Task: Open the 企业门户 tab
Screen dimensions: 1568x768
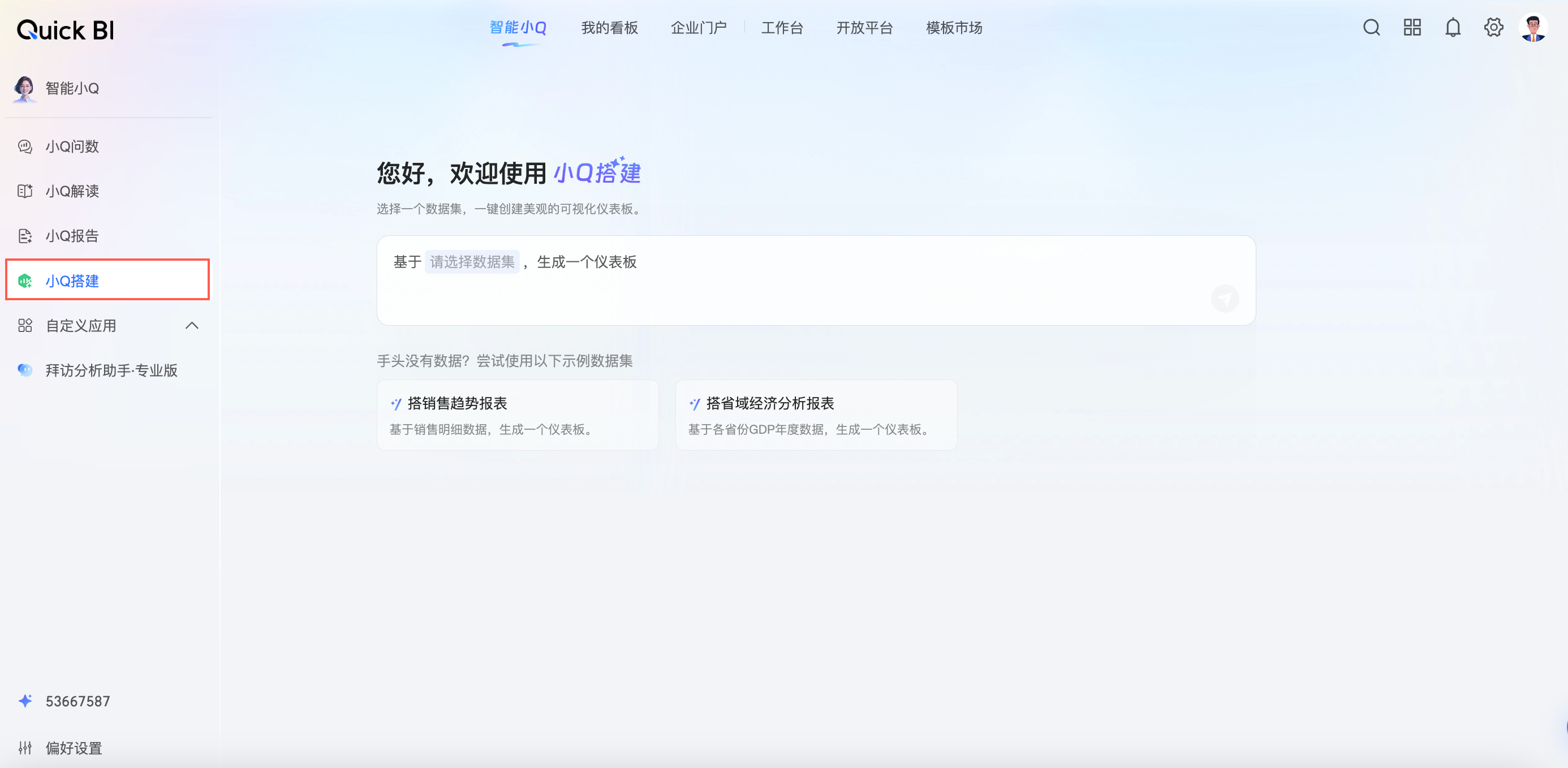Action: [x=699, y=27]
